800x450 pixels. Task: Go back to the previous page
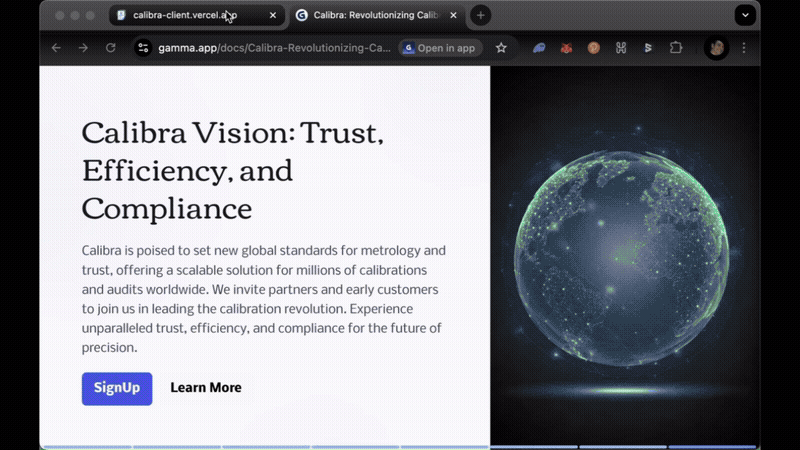pyautogui.click(x=56, y=48)
